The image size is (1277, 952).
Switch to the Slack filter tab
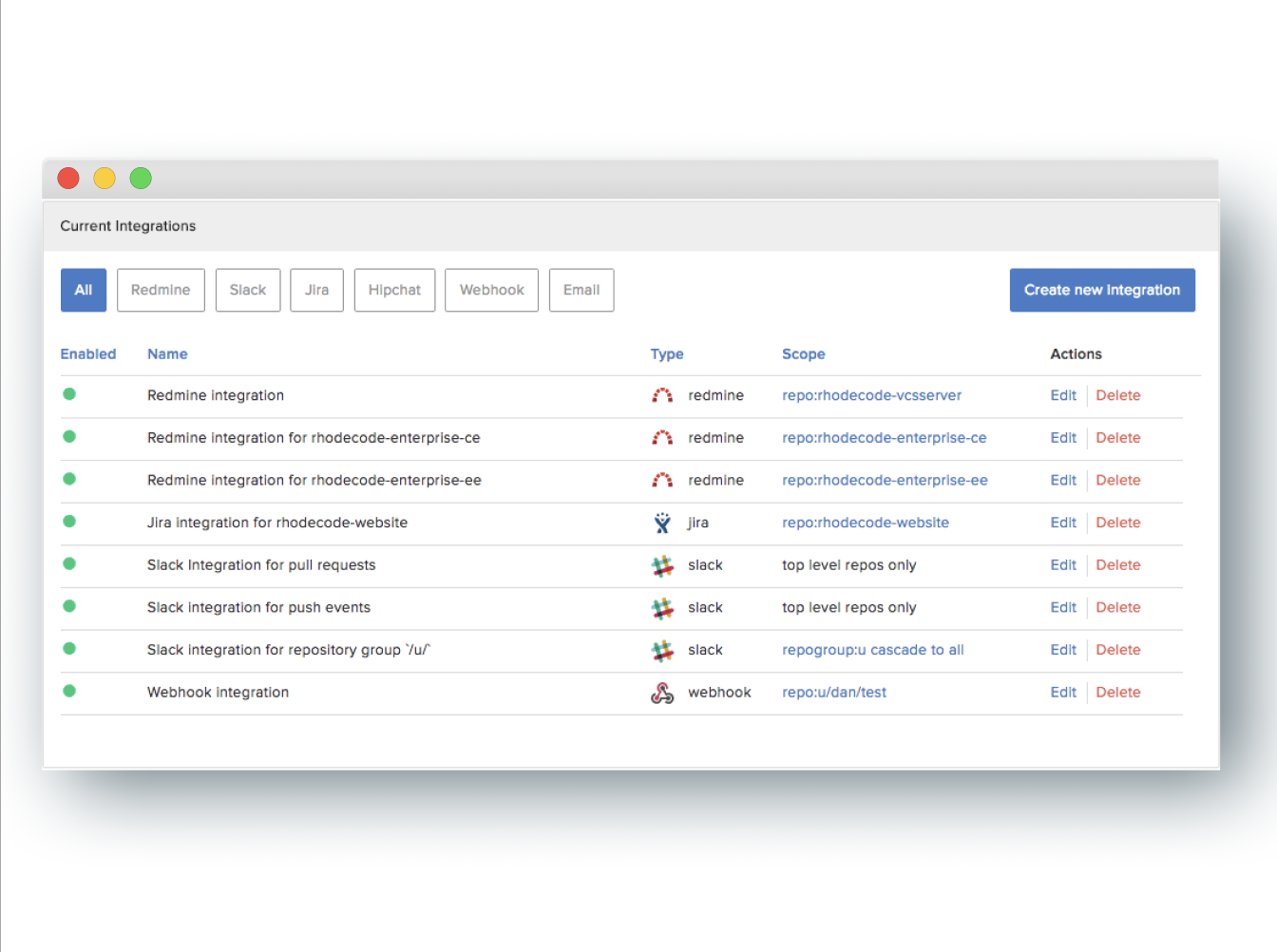click(247, 290)
